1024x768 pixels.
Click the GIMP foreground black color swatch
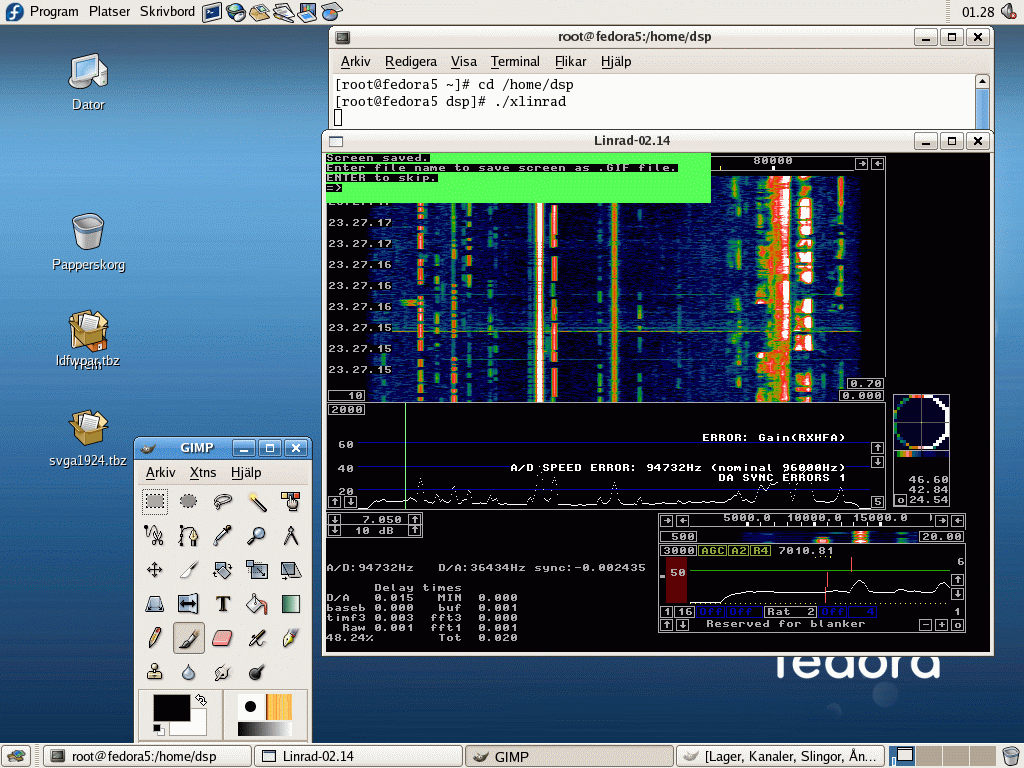pyautogui.click(x=172, y=708)
